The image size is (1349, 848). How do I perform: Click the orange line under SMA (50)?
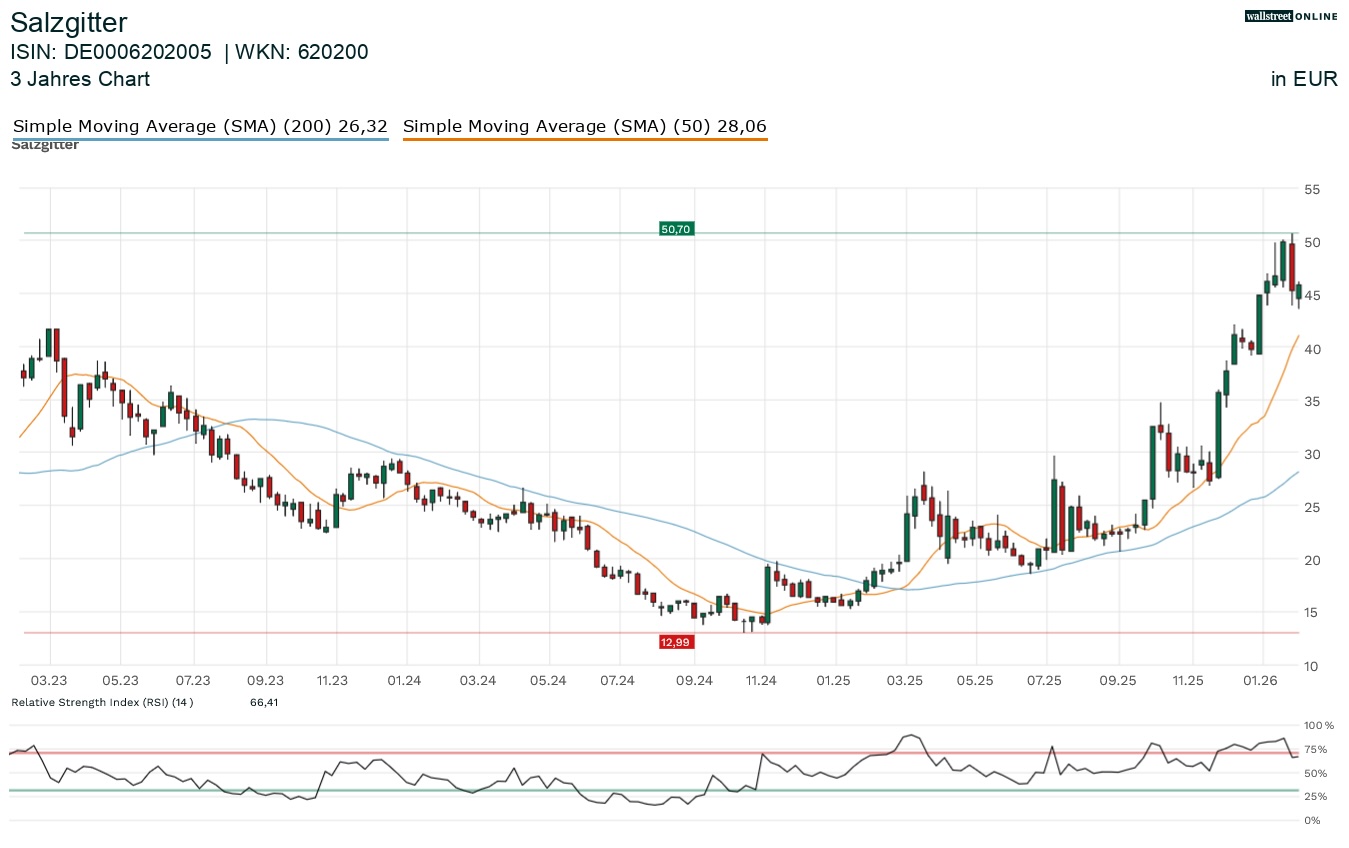(x=584, y=140)
